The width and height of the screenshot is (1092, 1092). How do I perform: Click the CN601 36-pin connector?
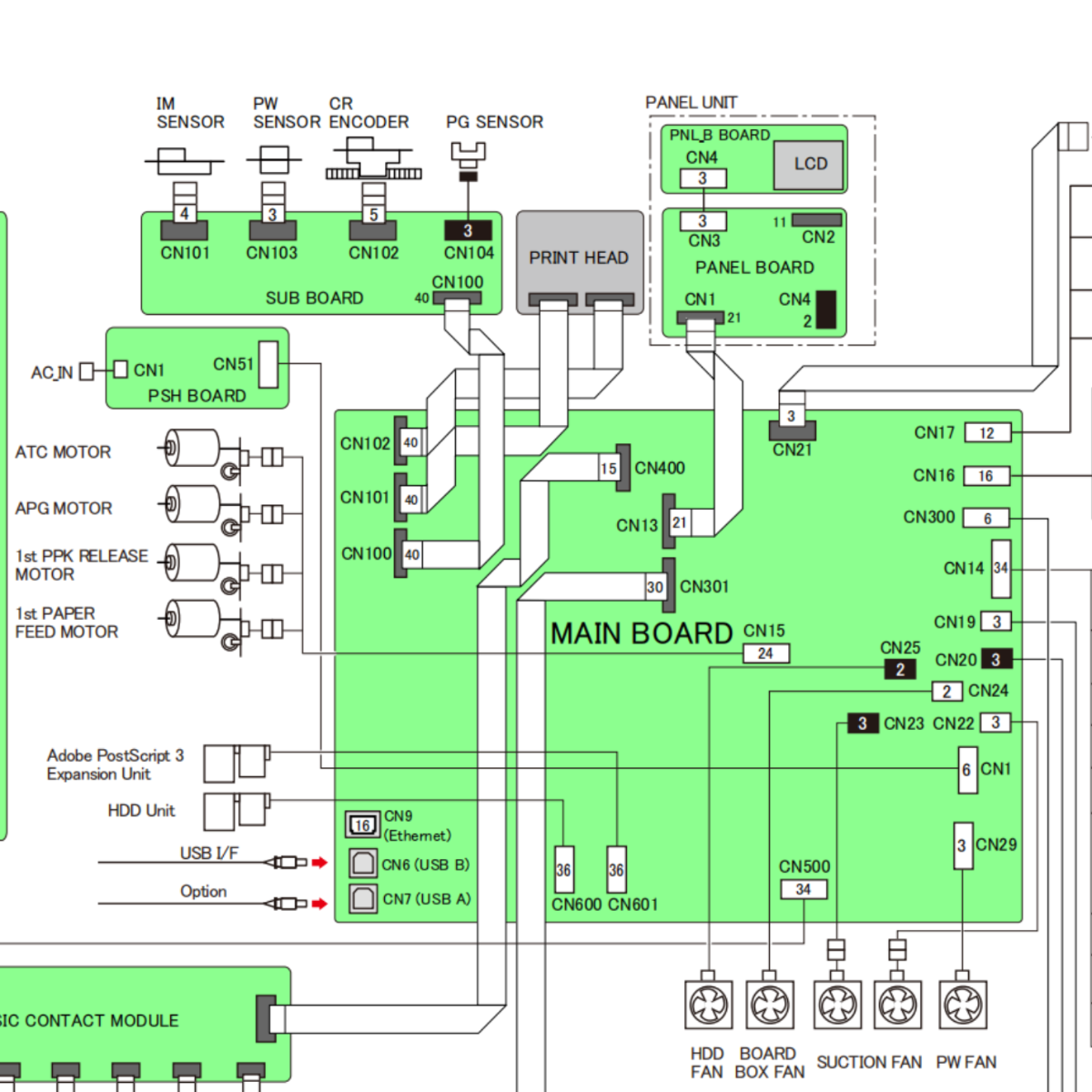click(x=616, y=870)
